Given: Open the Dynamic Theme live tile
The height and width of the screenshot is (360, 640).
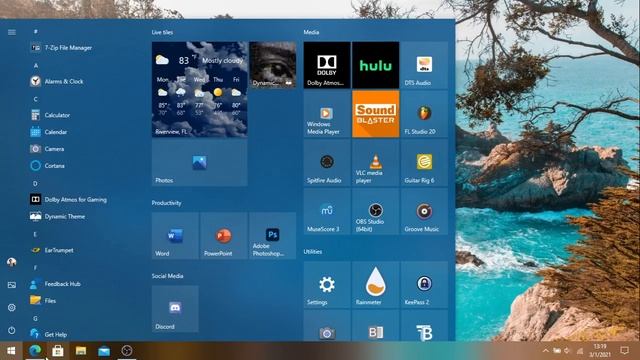Looking at the screenshot, I should tap(272, 65).
